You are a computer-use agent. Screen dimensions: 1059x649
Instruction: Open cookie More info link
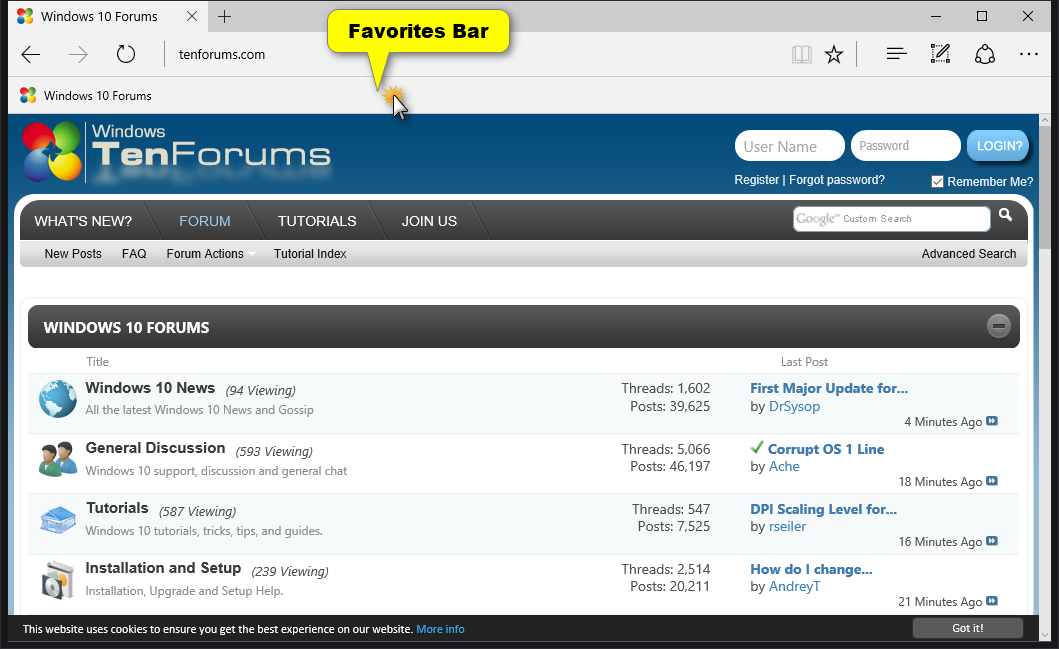440,629
